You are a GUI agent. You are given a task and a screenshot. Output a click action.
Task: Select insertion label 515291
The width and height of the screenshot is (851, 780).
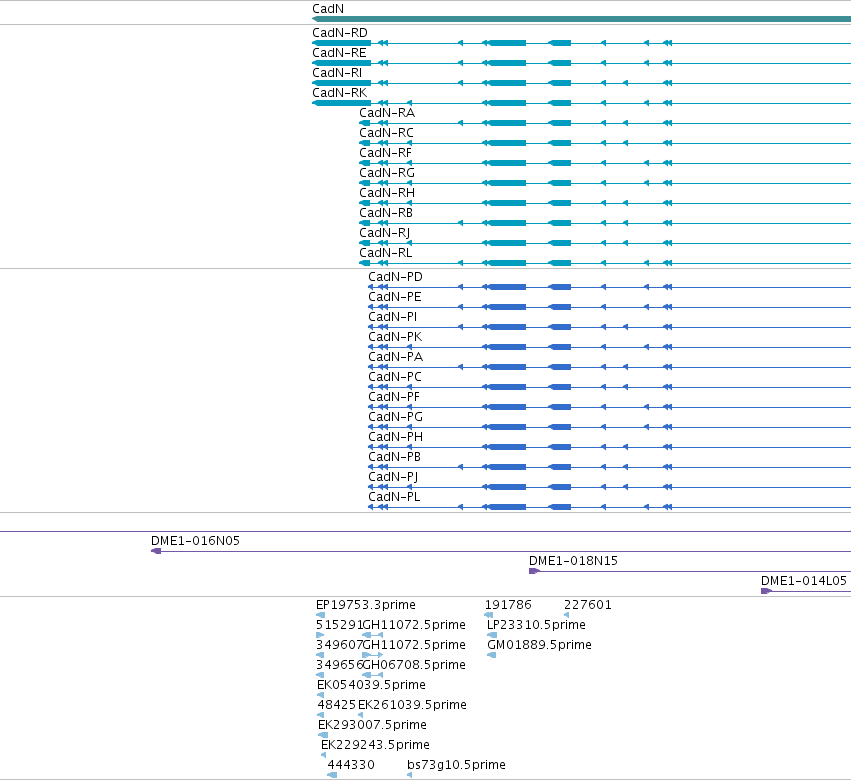click(339, 625)
